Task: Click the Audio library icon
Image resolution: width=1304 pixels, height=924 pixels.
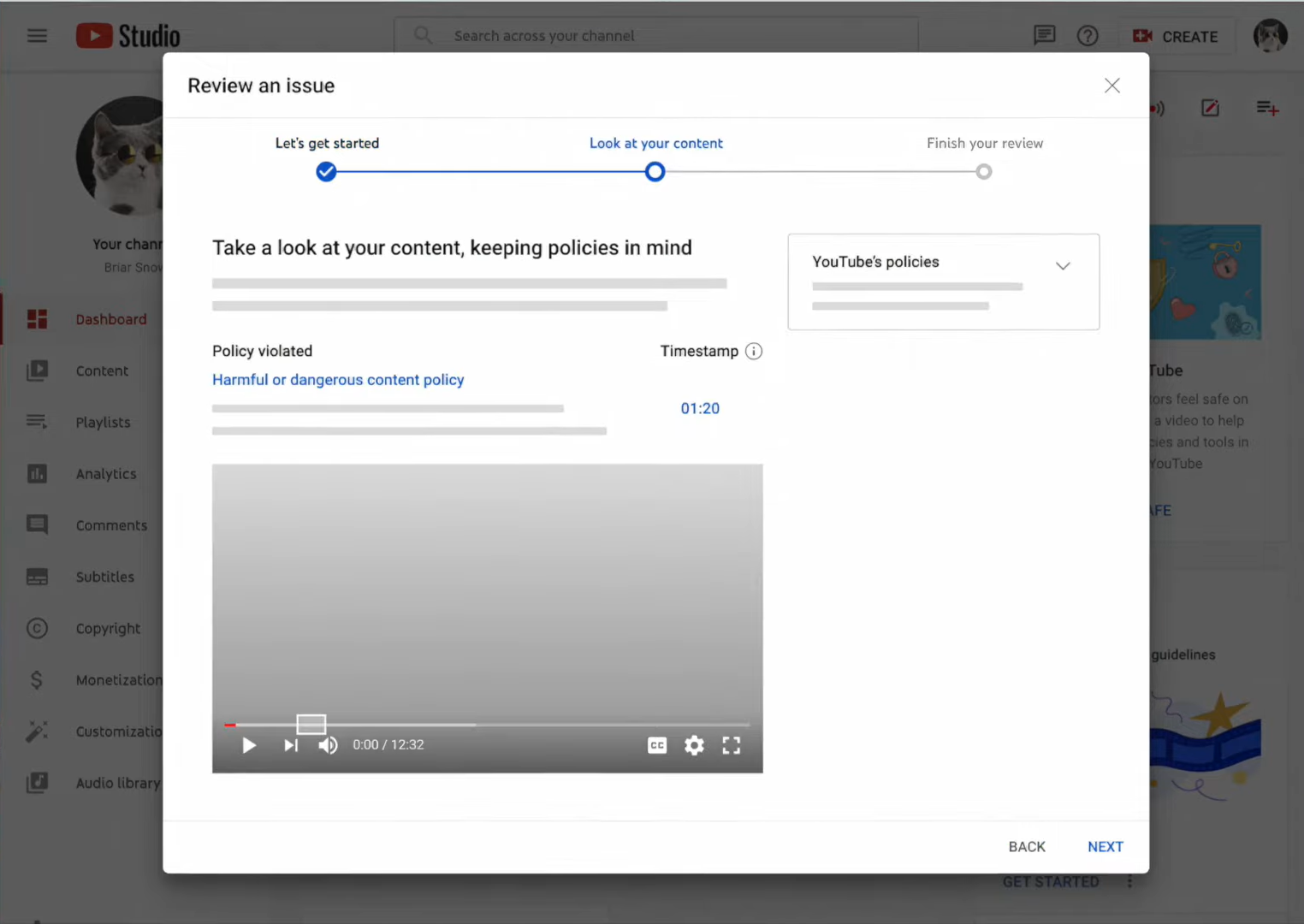Action: coord(37,783)
